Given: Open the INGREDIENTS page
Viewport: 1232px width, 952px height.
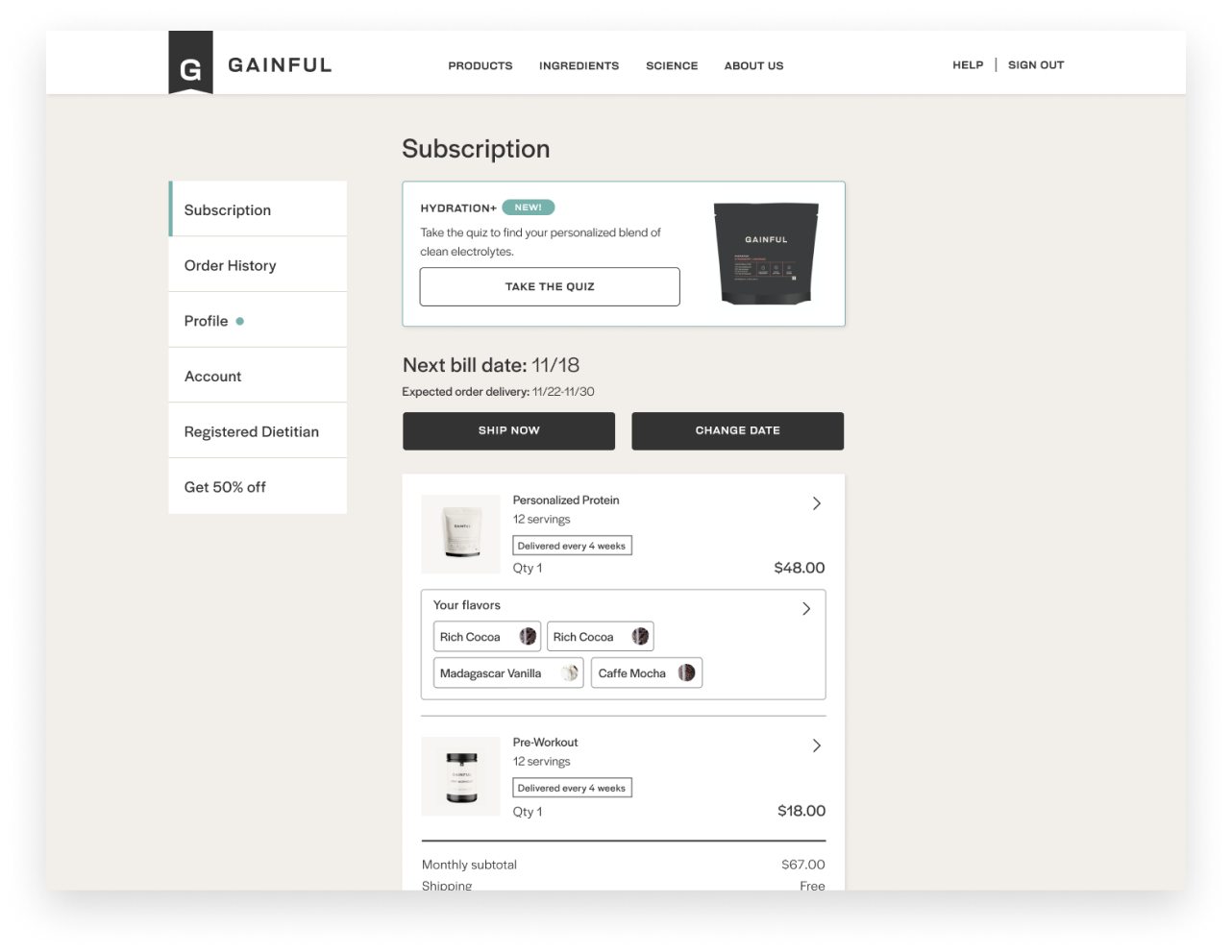Looking at the screenshot, I should (579, 66).
